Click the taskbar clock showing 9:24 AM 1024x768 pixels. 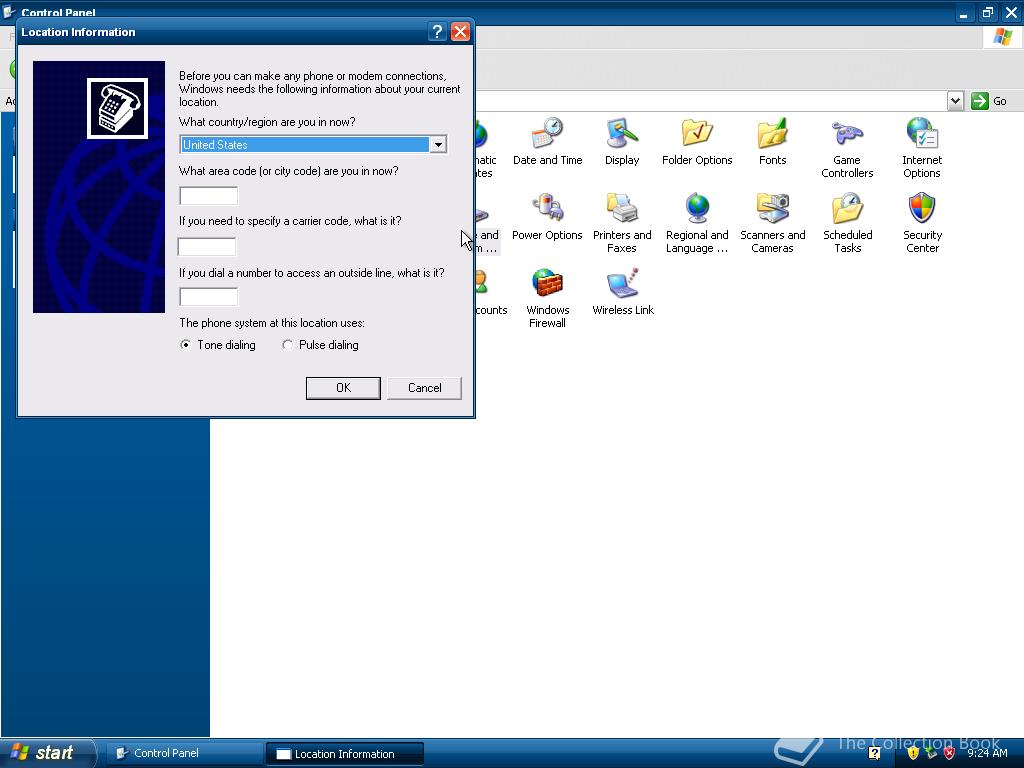[x=987, y=753]
